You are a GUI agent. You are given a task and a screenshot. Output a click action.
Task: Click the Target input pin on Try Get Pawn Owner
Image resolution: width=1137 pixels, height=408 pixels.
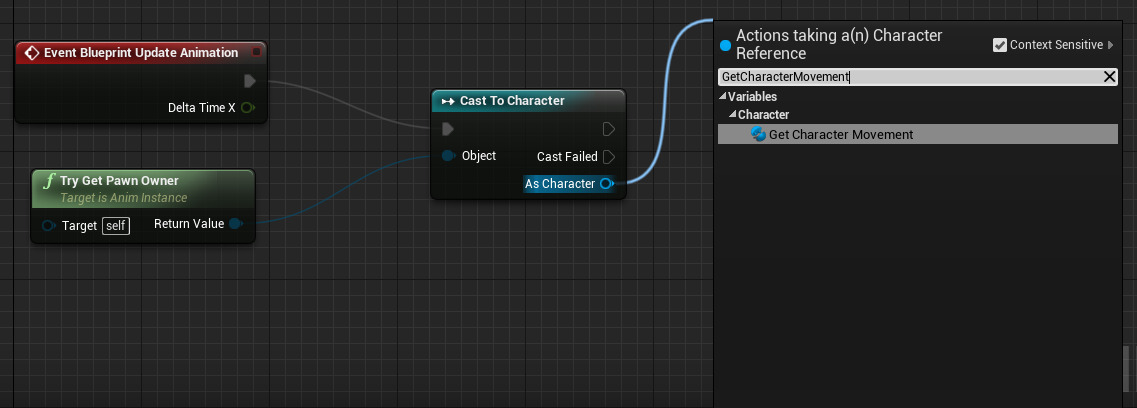pos(49,225)
